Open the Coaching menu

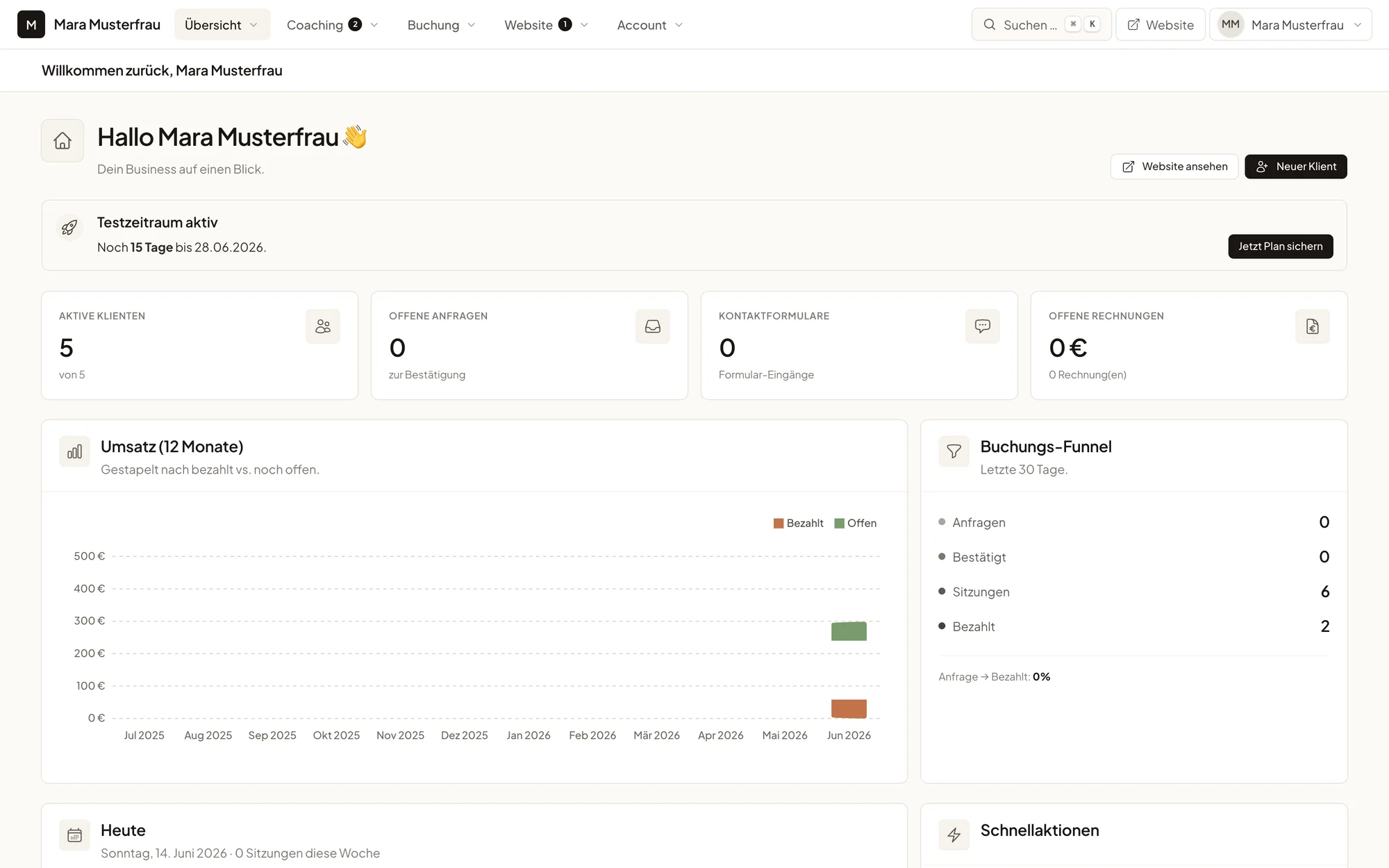333,24
